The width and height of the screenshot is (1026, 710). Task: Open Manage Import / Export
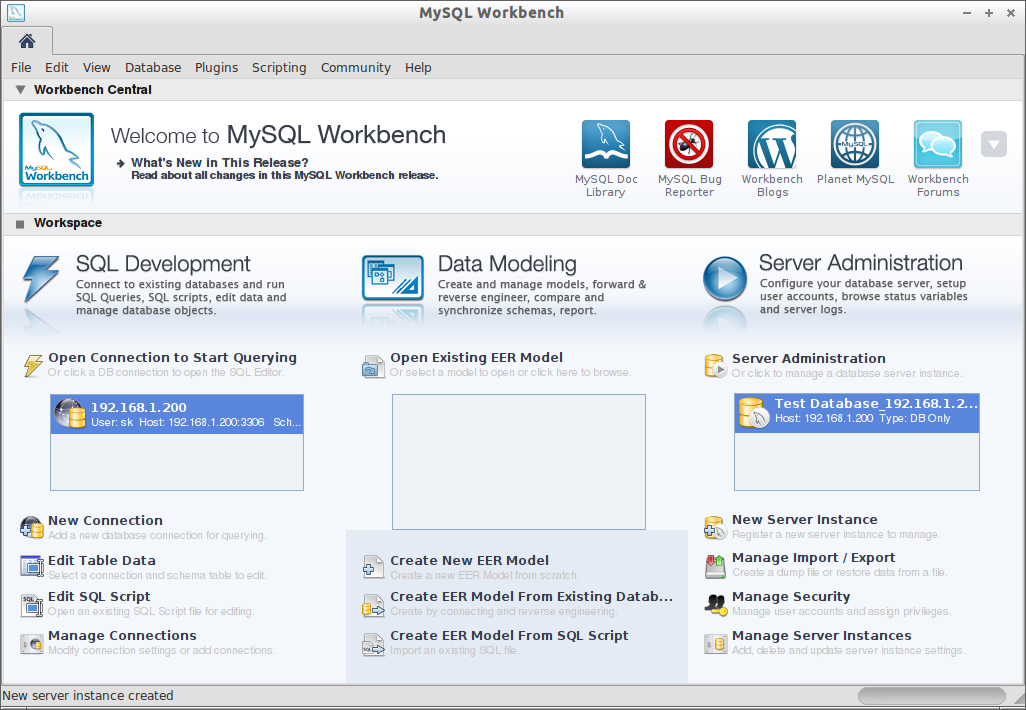pos(814,558)
